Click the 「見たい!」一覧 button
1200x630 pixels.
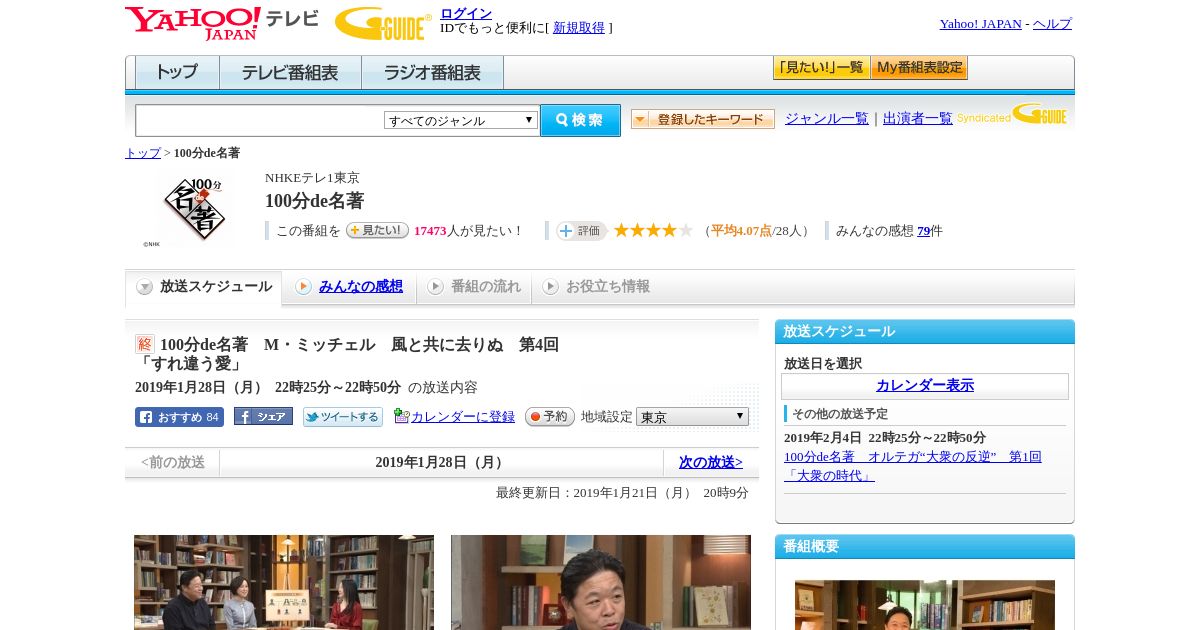pos(821,68)
